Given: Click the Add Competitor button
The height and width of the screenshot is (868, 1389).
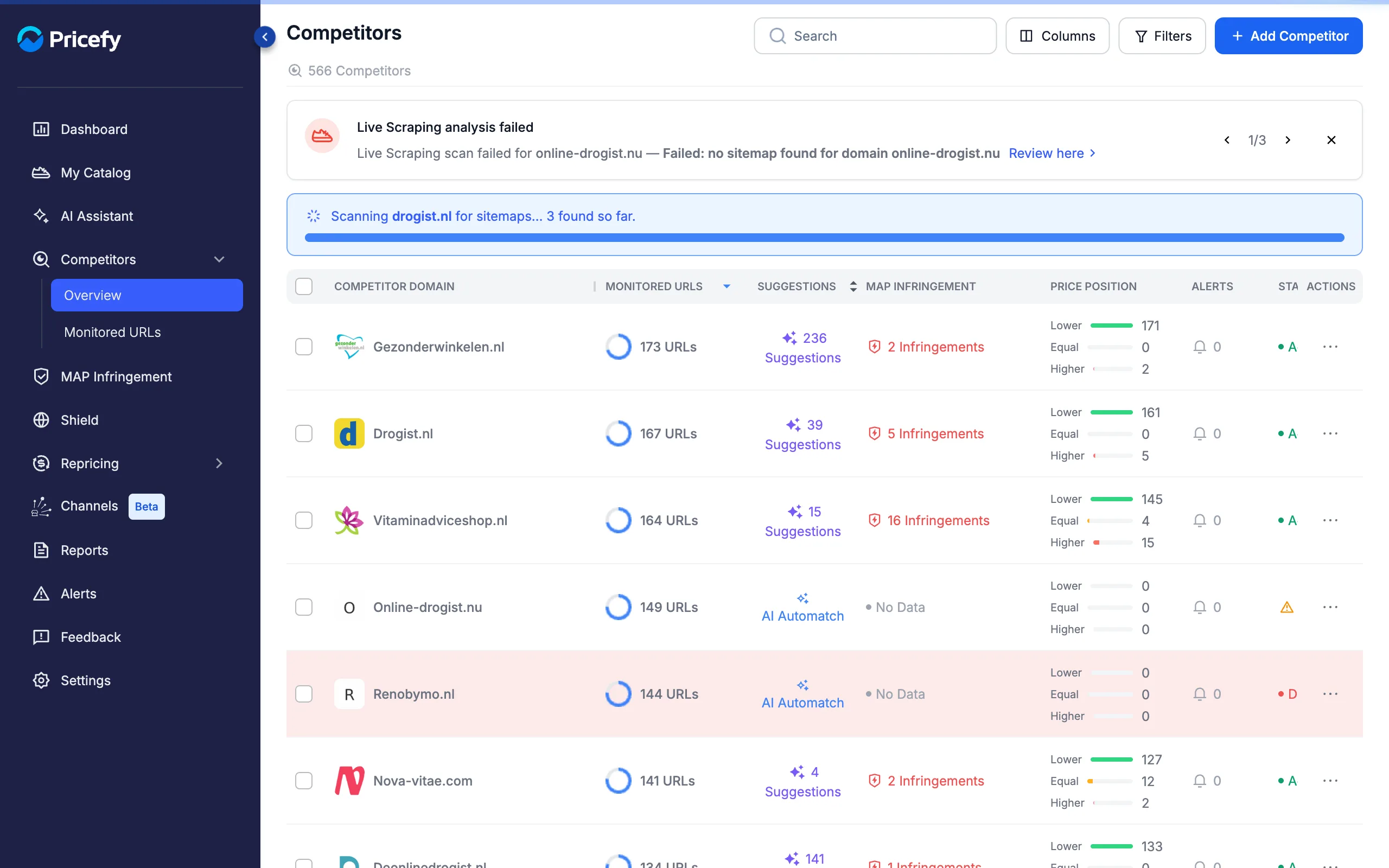Looking at the screenshot, I should point(1289,36).
